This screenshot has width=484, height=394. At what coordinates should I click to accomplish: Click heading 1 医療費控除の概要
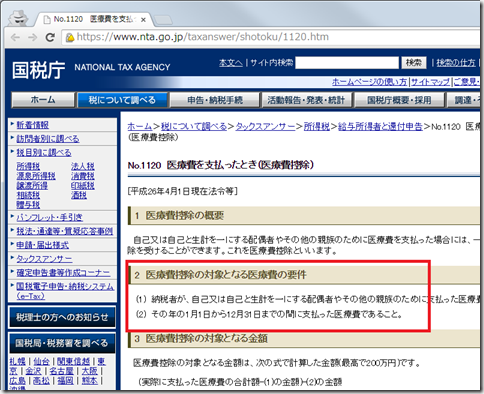pos(179,216)
